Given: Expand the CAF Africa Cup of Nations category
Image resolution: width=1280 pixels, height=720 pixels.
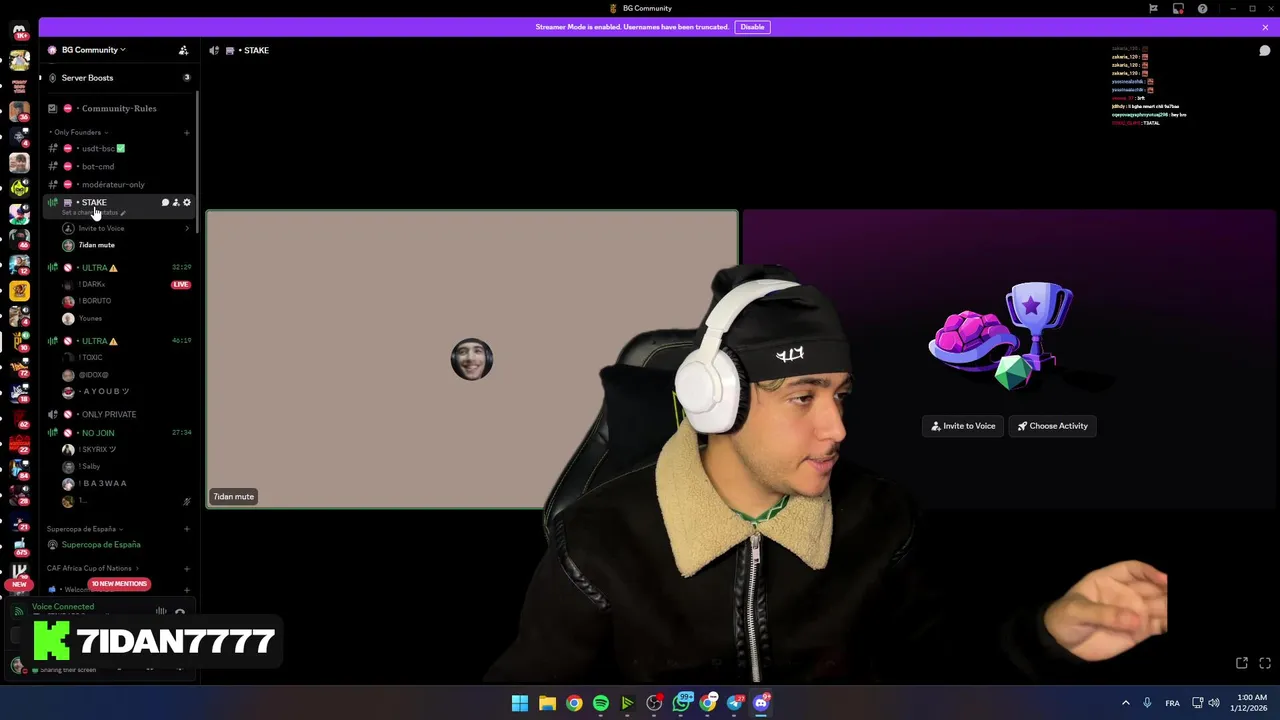Looking at the screenshot, I should pos(92,568).
